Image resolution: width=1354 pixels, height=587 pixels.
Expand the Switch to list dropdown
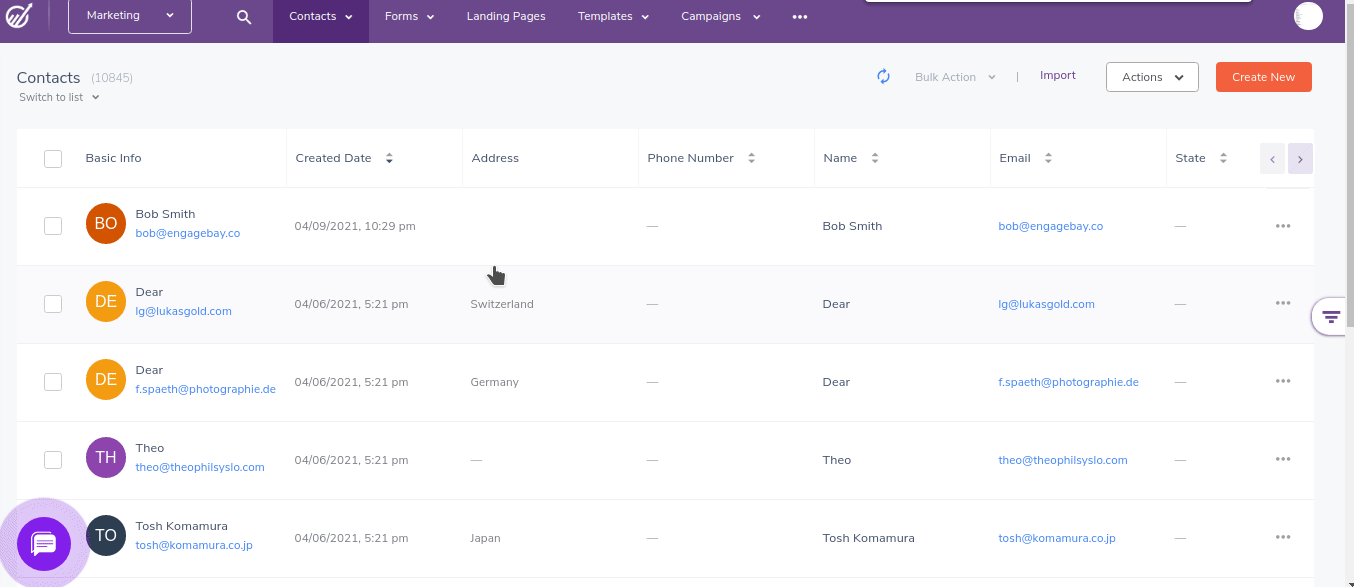[x=60, y=97]
